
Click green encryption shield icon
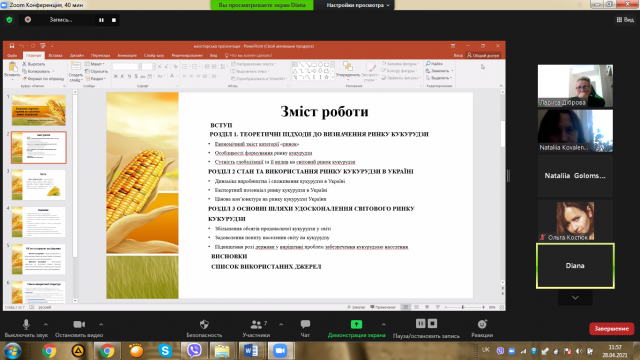(9, 20)
